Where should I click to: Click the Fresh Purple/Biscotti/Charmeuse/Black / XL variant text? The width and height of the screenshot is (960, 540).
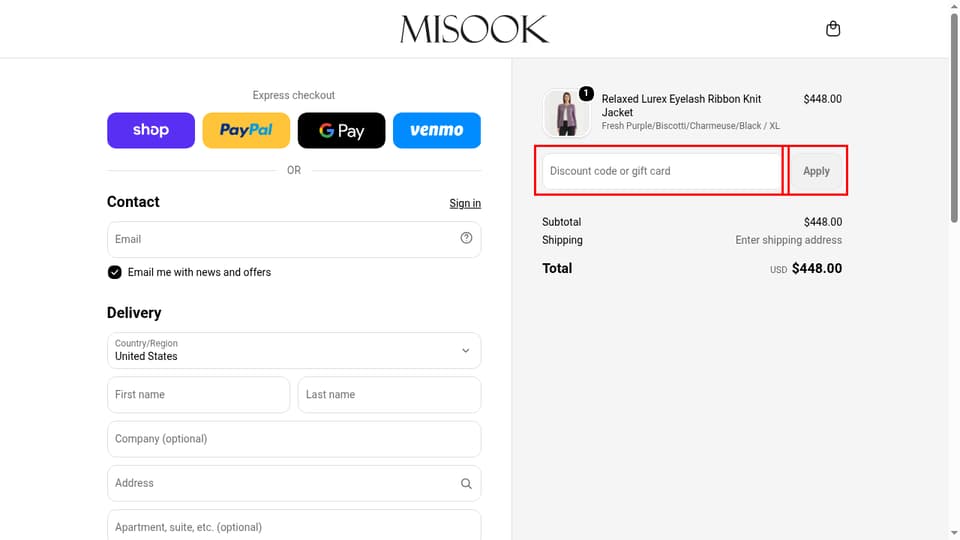(x=691, y=126)
